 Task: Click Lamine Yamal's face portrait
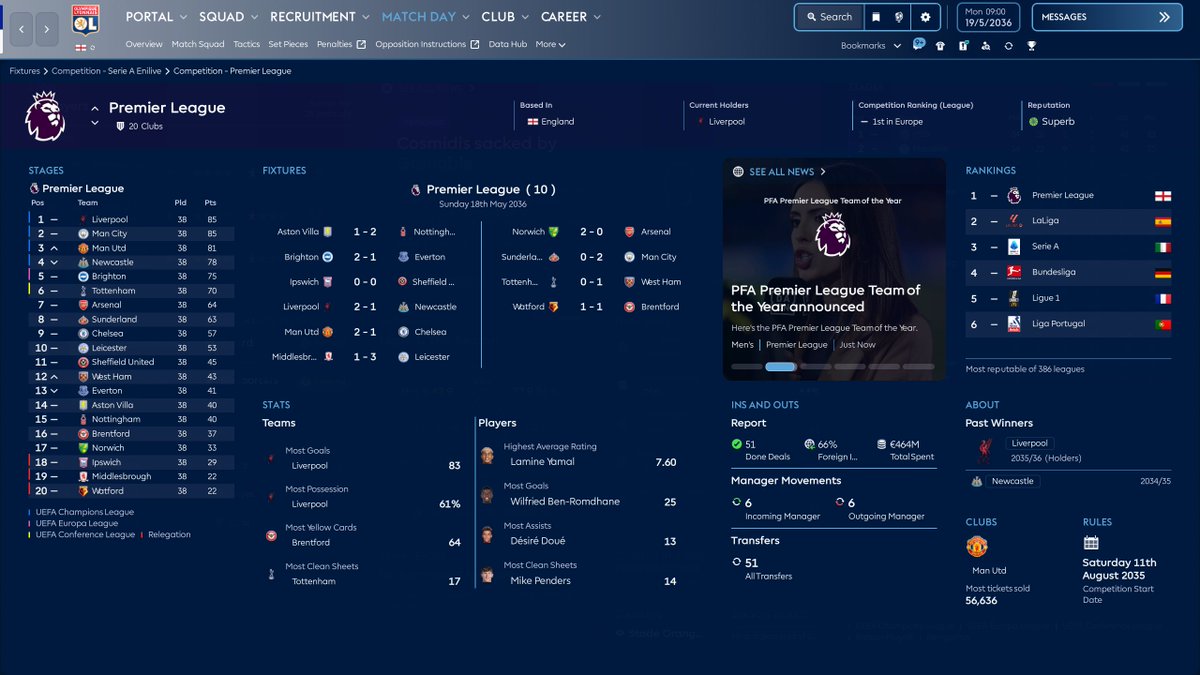487,455
